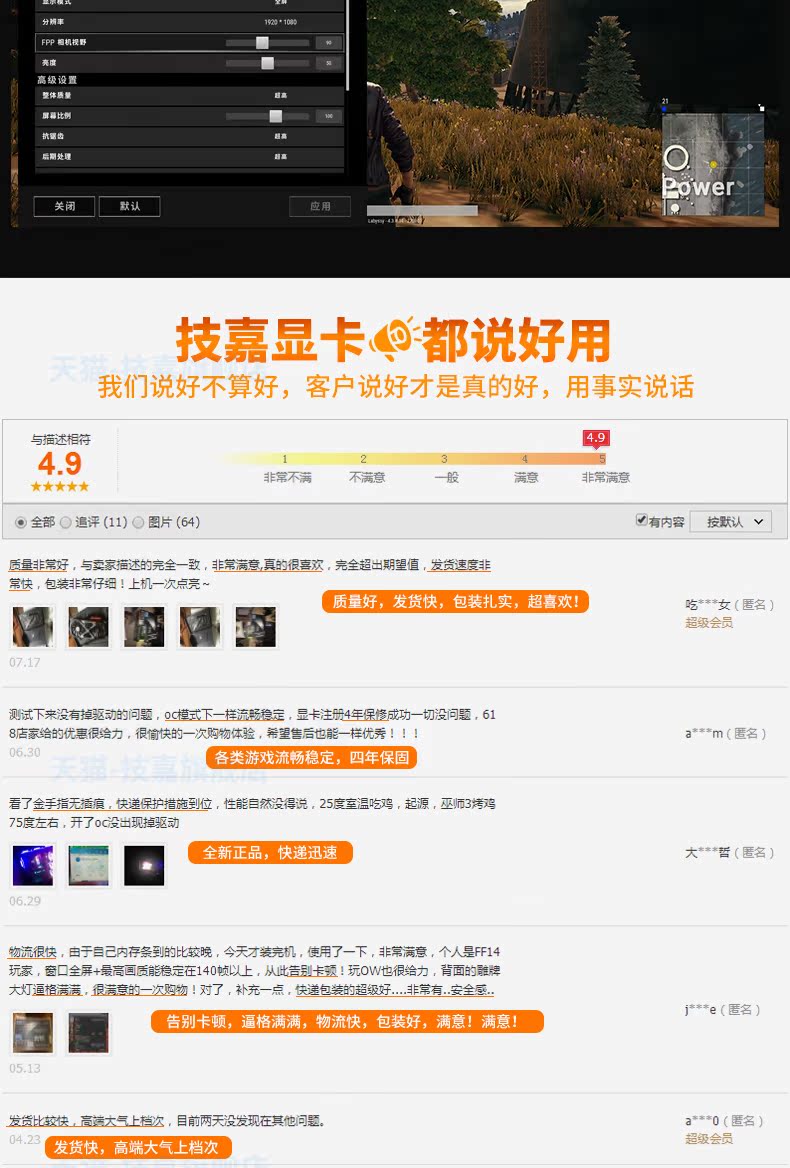
Task: Click the 非常不满 rating label
Action: 287,477
